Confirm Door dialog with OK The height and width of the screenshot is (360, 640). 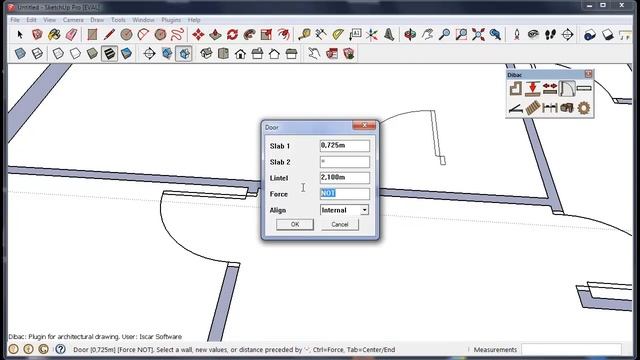pyautogui.click(x=295, y=224)
